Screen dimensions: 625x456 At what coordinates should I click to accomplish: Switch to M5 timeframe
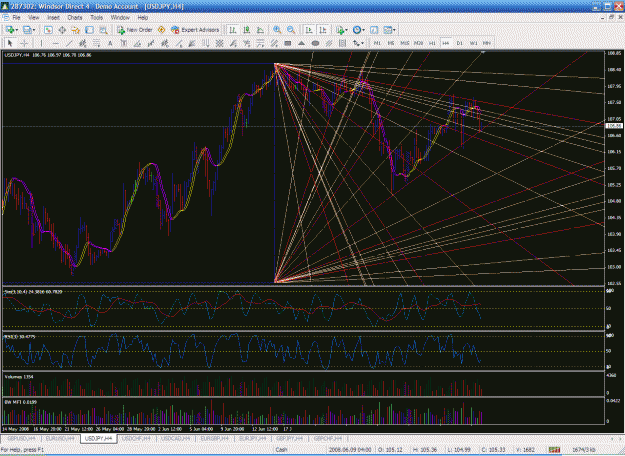pos(391,43)
